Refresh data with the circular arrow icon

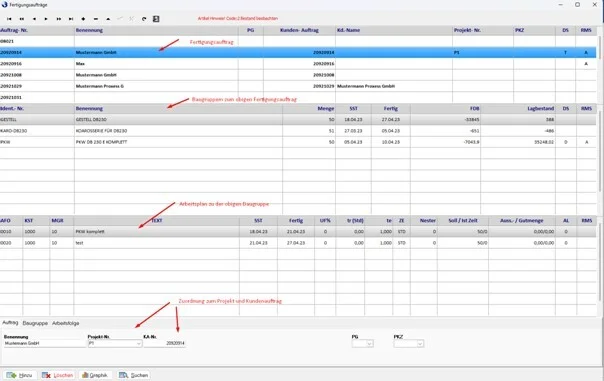coord(144,19)
